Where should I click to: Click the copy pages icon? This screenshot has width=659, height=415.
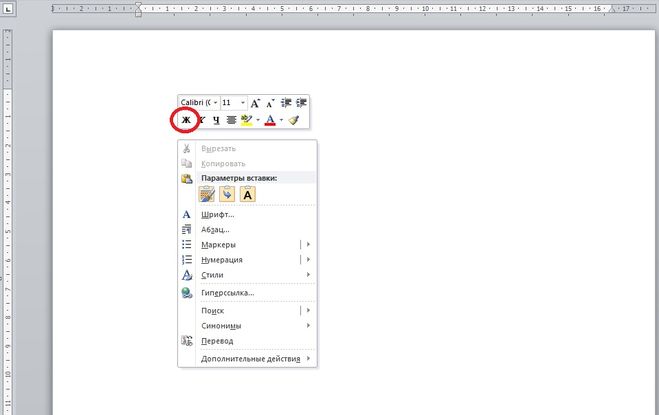187,164
